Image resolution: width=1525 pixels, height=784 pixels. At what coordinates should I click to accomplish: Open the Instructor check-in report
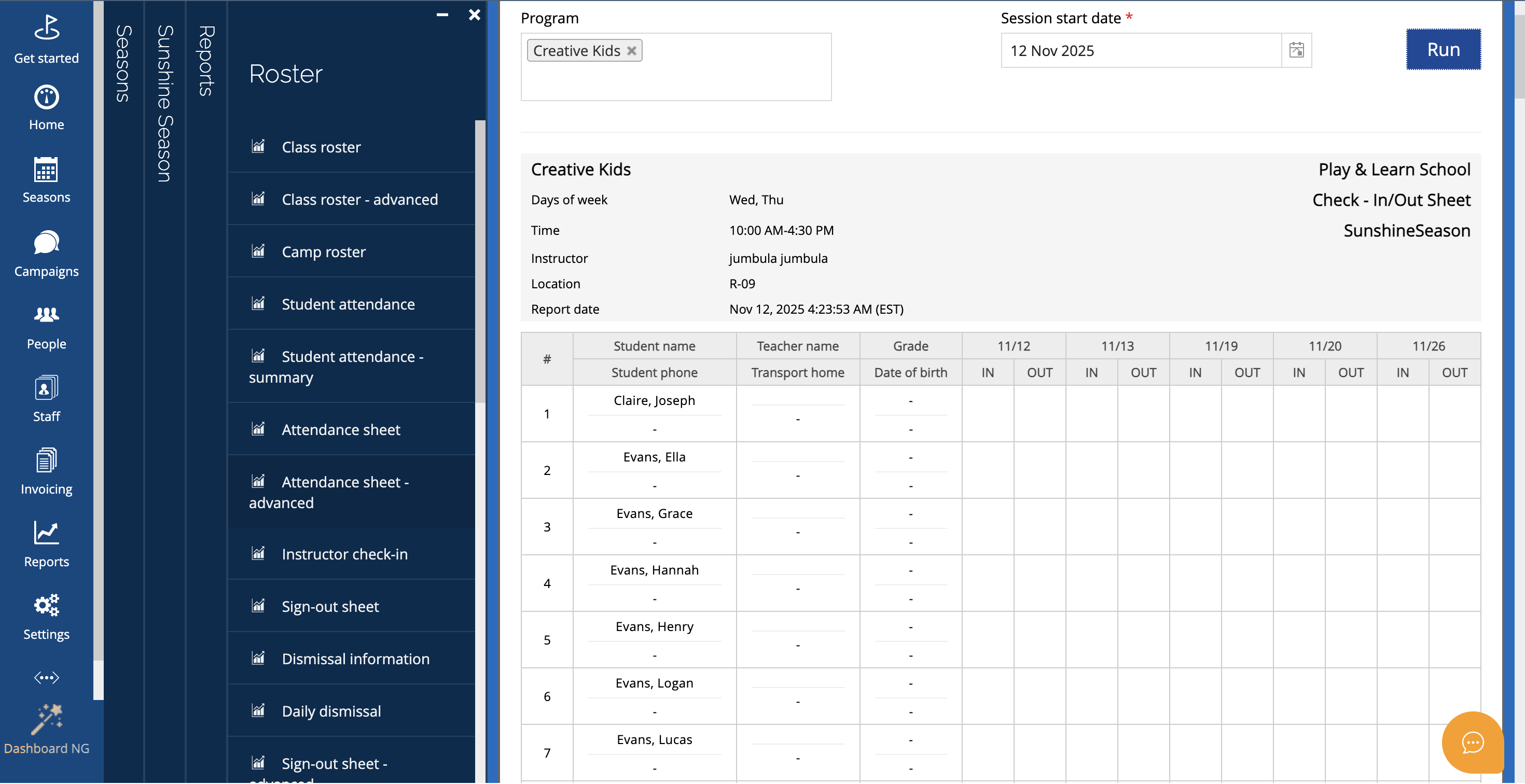344,554
